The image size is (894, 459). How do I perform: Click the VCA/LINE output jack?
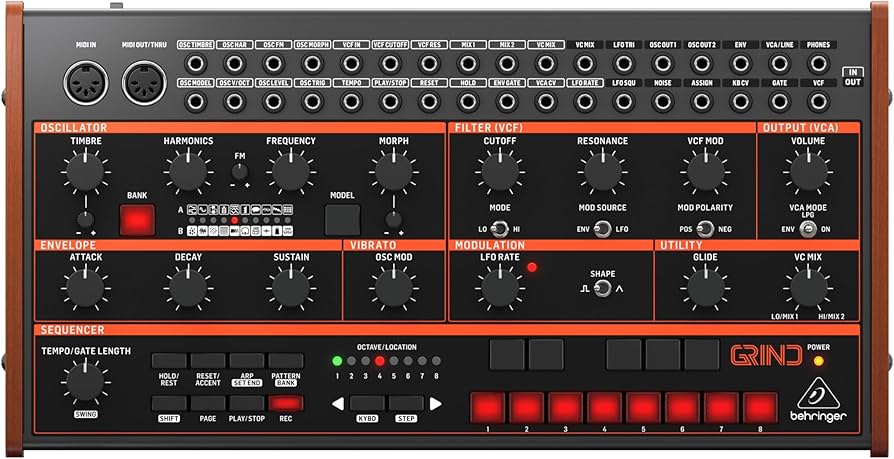pyautogui.click(x=779, y=63)
